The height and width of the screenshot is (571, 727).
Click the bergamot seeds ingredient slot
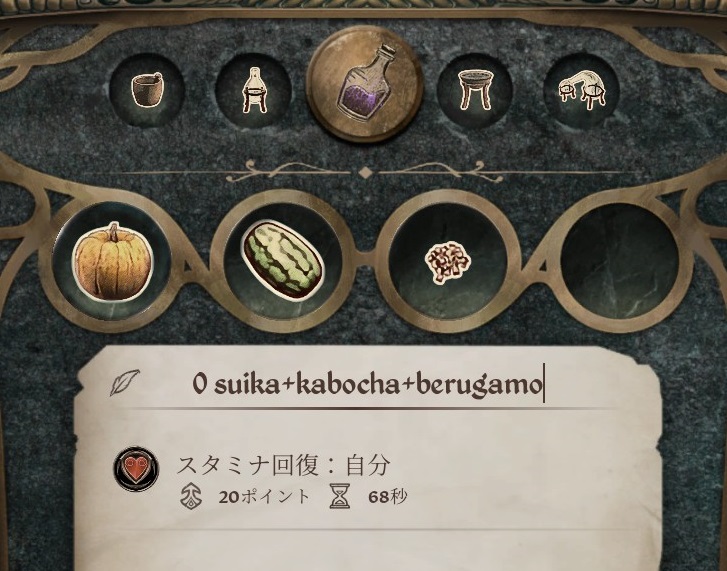pyautogui.click(x=448, y=261)
